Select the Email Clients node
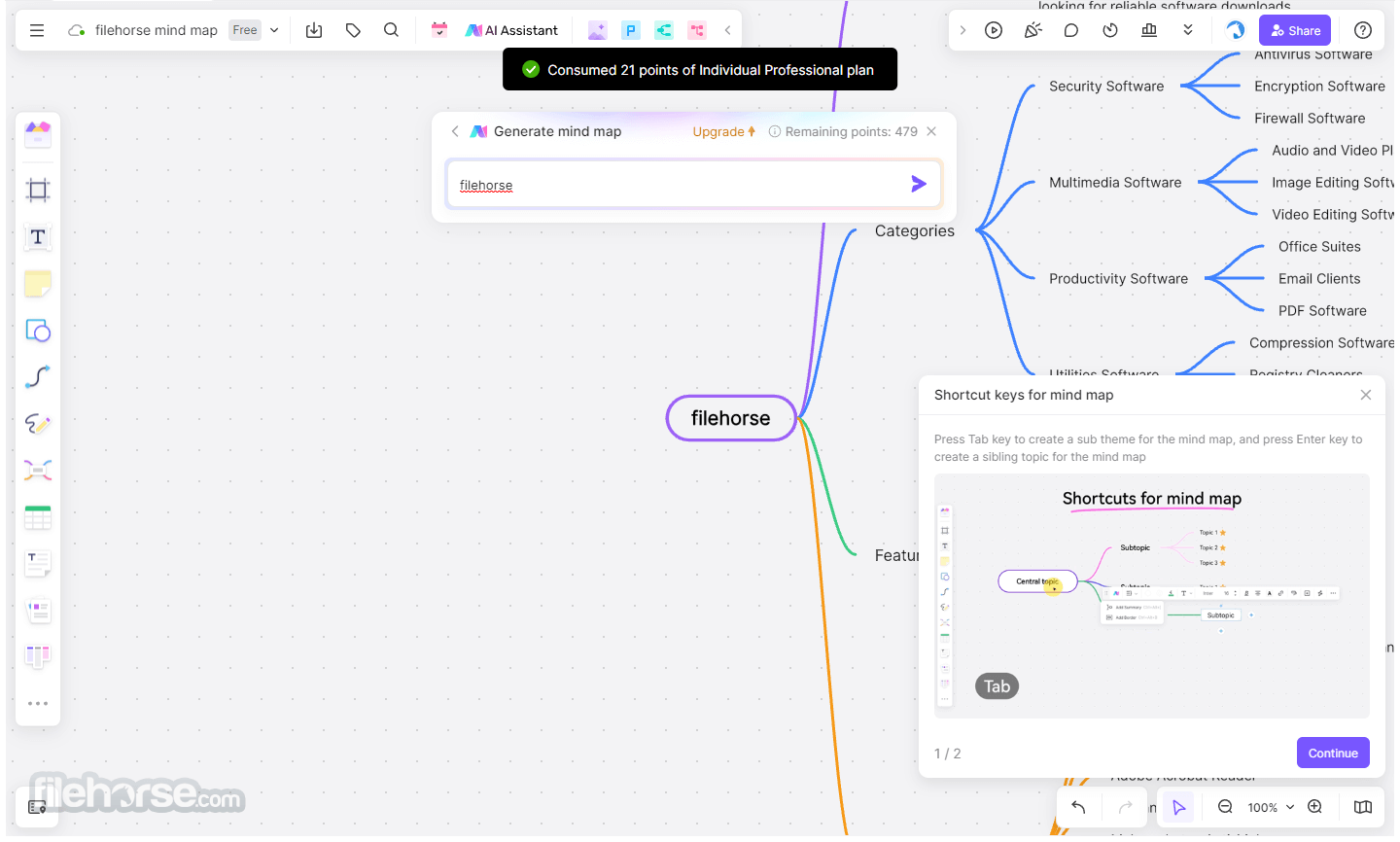 click(1319, 278)
